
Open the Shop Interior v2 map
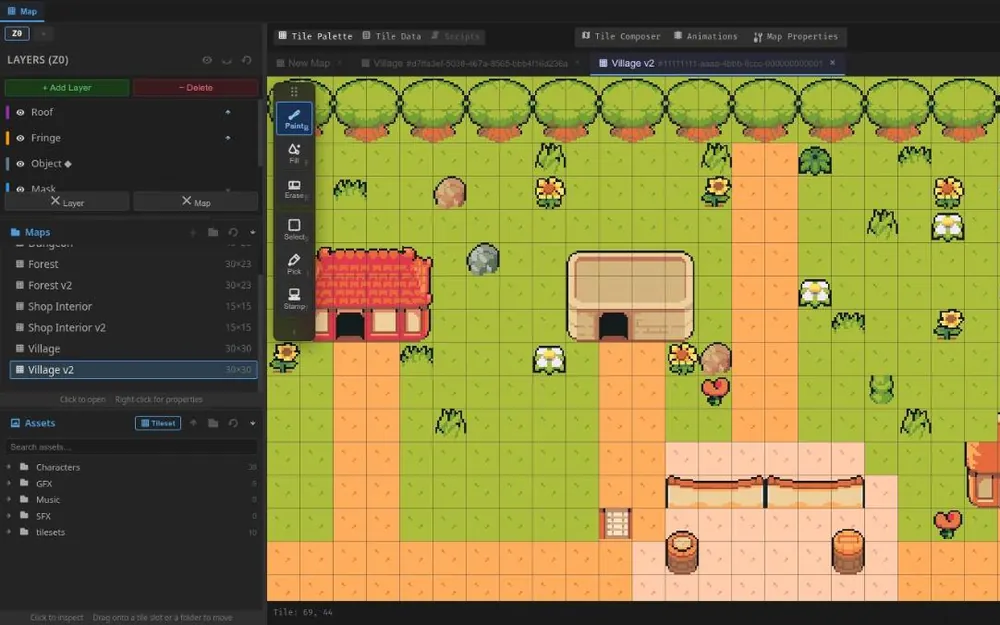134,327
